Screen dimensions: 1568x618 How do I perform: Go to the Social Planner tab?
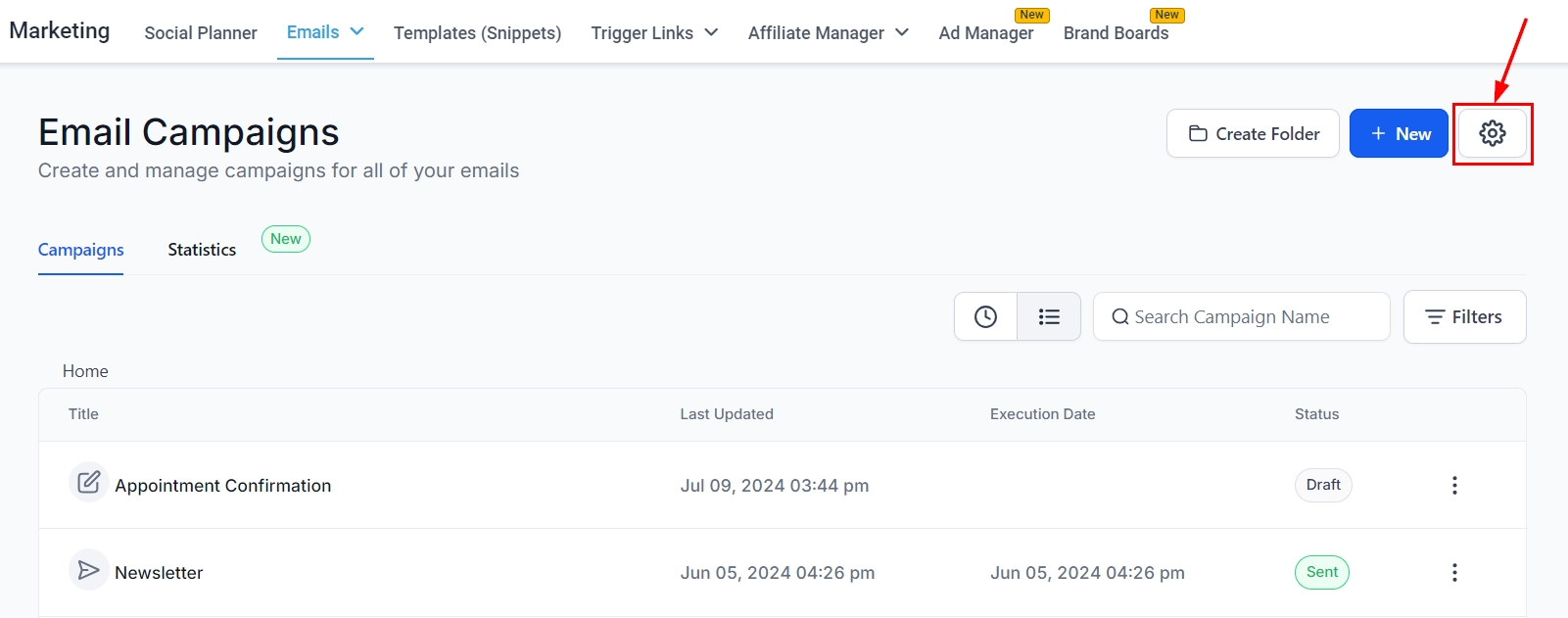pyautogui.click(x=201, y=33)
